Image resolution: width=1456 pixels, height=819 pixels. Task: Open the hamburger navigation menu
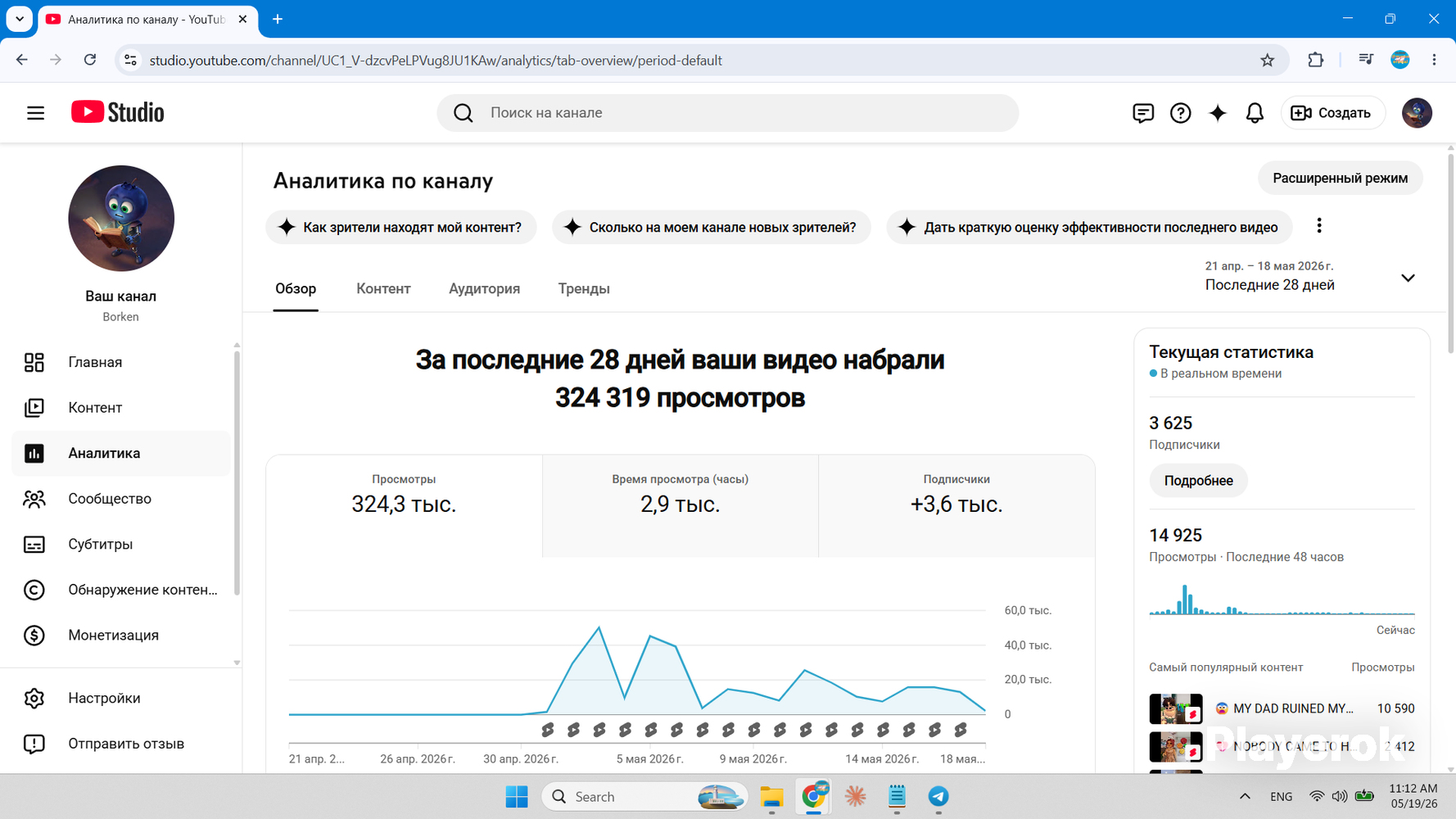click(x=35, y=113)
